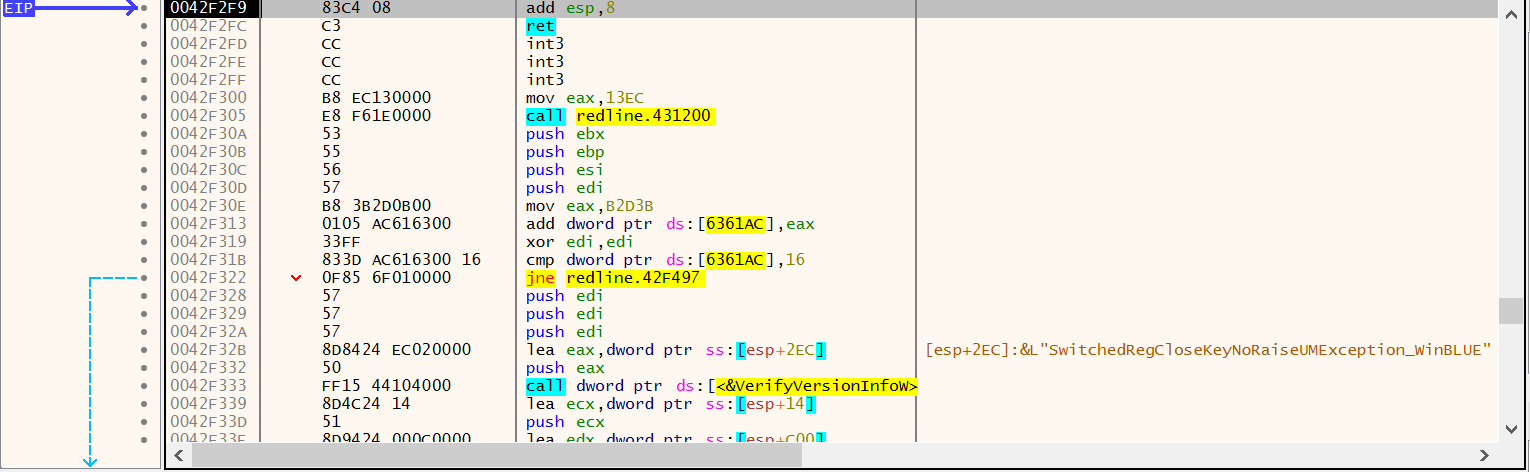The height and width of the screenshot is (472, 1530).
Task: Toggle breakpoint dot beside address 0042F322
Action: (x=145, y=278)
